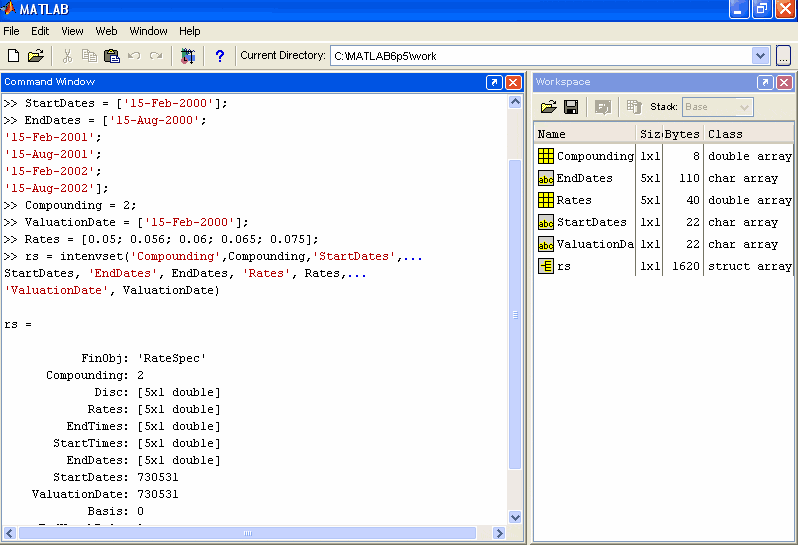Click 'struct array' class cell
The image size is (798, 545).
[750, 266]
